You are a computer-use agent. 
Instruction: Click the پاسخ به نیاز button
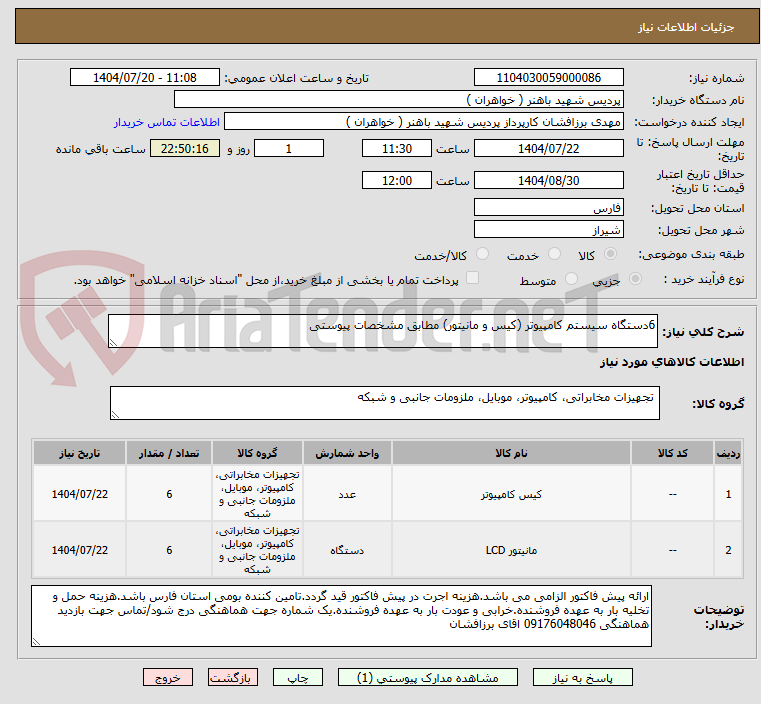pyautogui.click(x=582, y=677)
